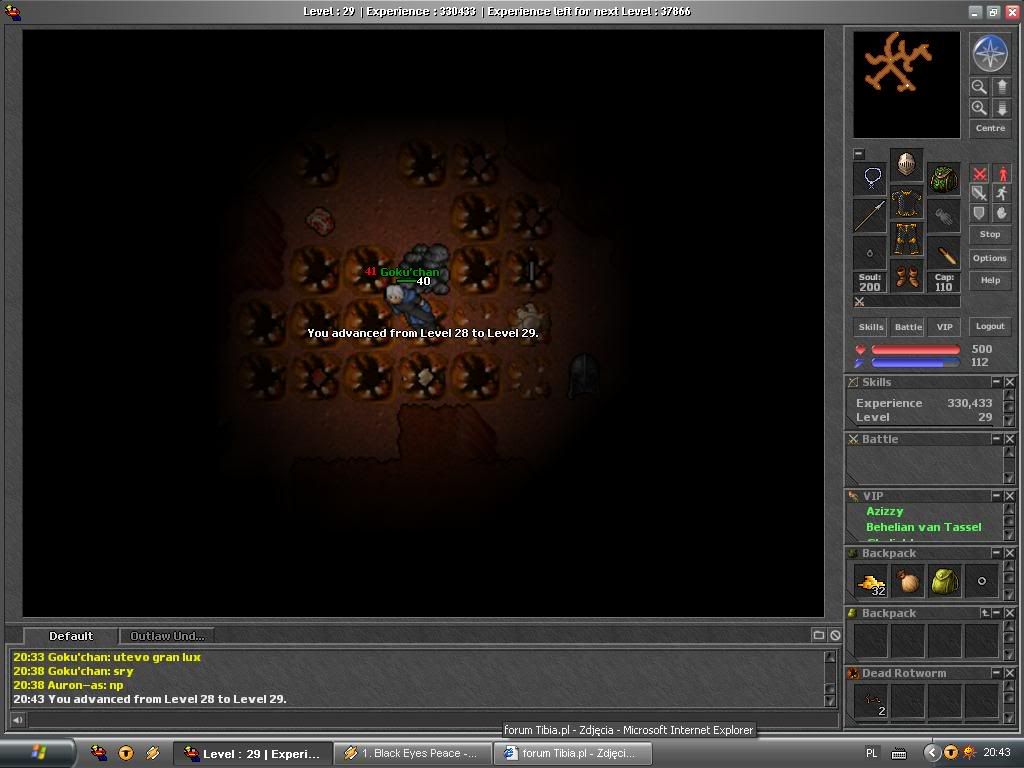
Task: Close the Dead Rotworm container
Action: [x=1010, y=672]
